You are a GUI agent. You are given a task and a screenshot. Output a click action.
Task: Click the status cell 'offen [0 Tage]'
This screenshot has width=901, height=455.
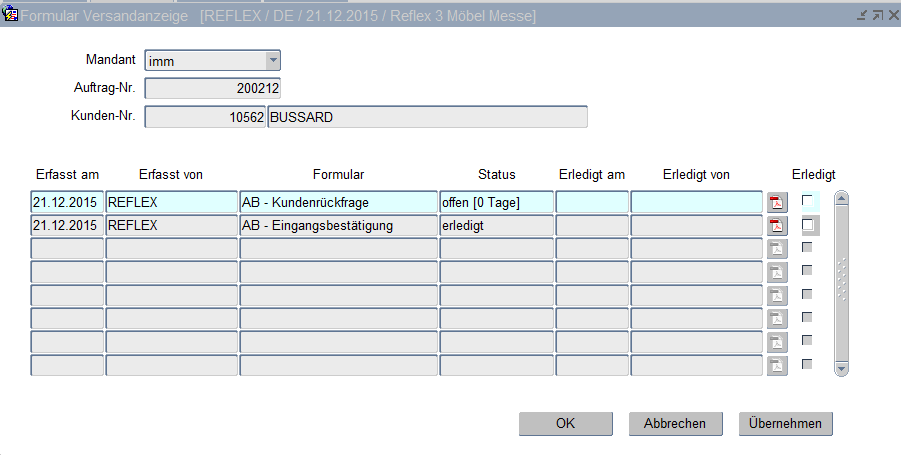[496, 202]
